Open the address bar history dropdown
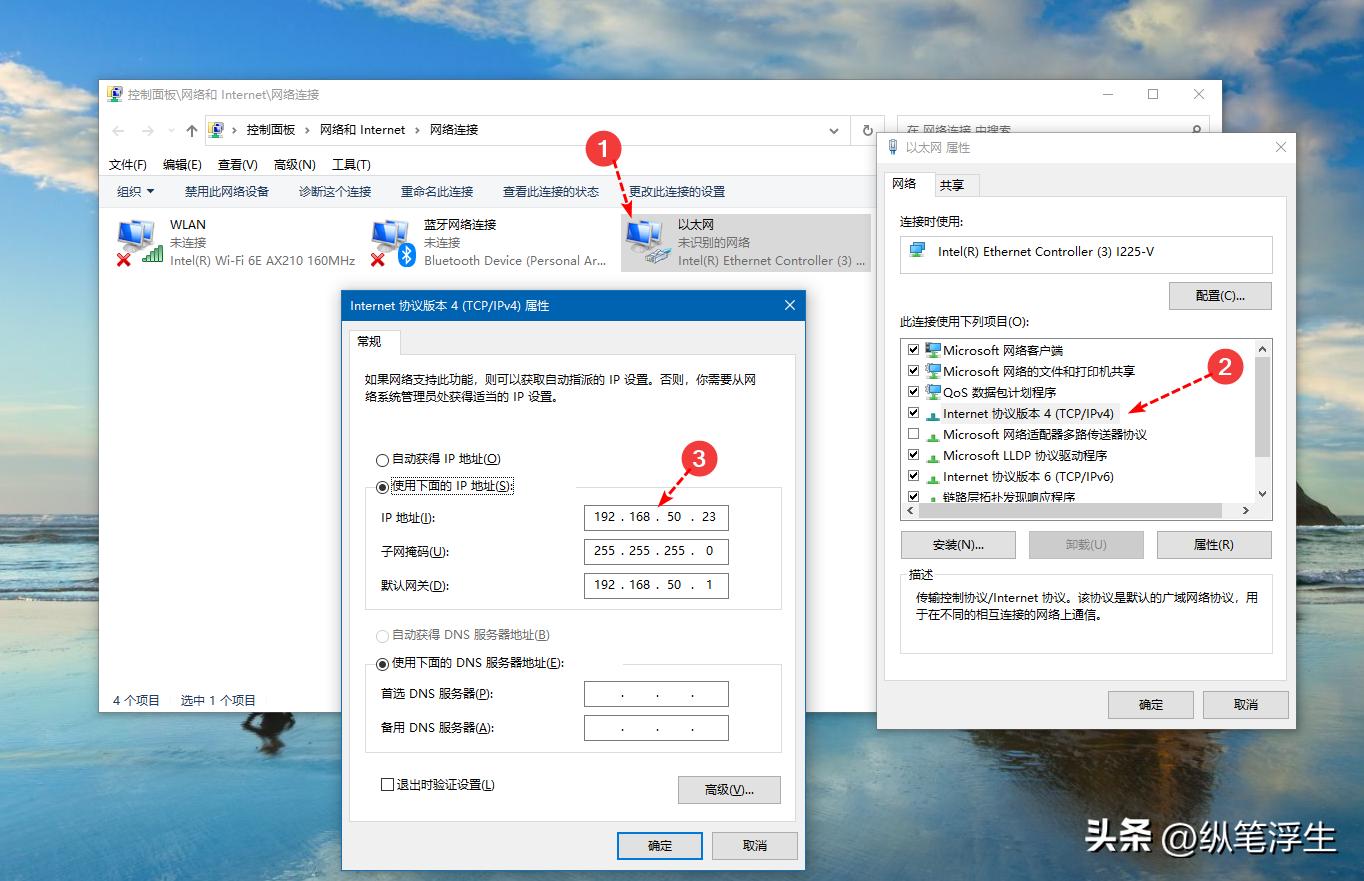1364x881 pixels. pos(833,130)
